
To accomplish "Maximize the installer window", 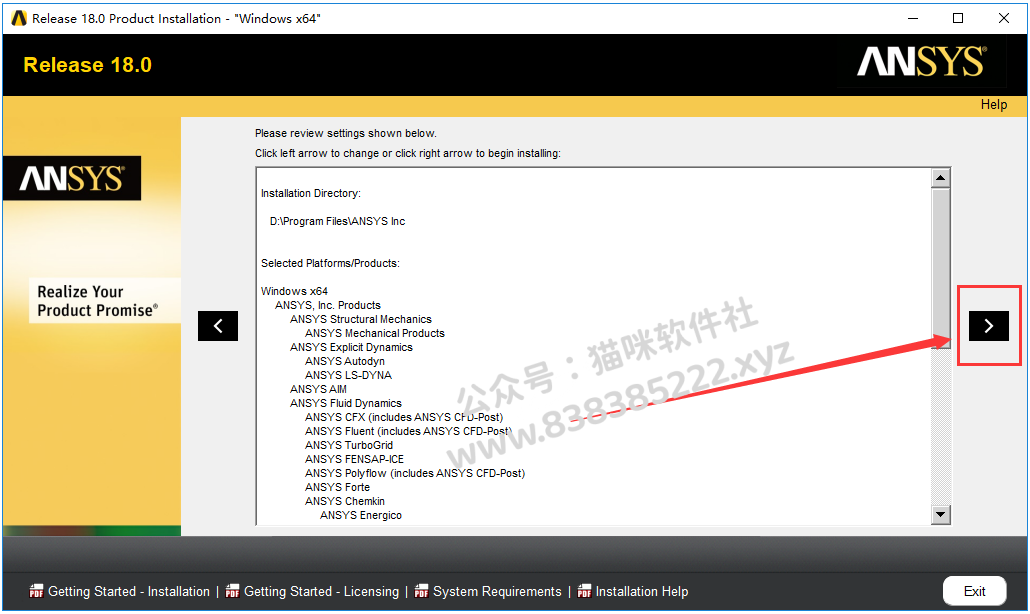I will pos(958,18).
